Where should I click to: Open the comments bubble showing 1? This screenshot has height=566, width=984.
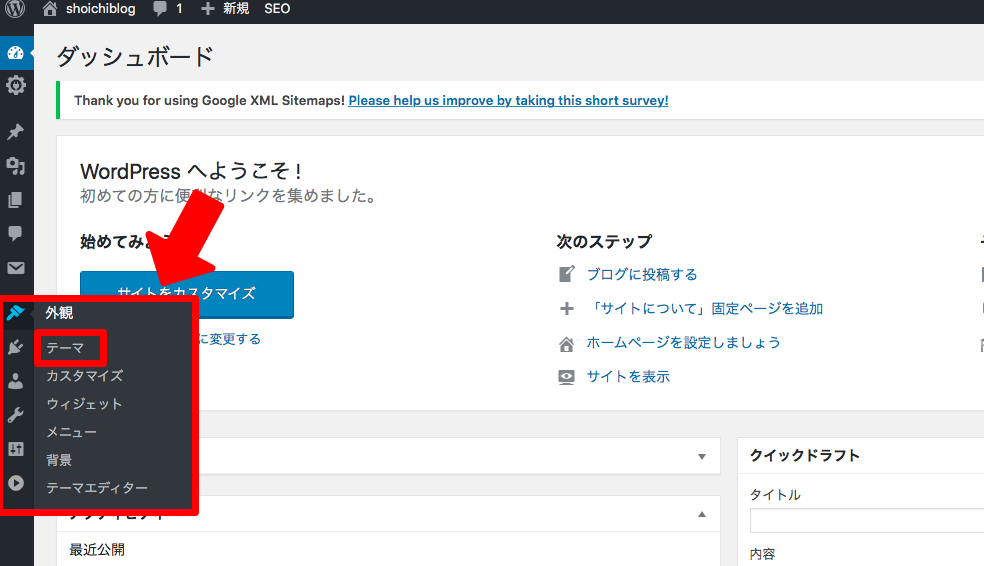[x=168, y=9]
